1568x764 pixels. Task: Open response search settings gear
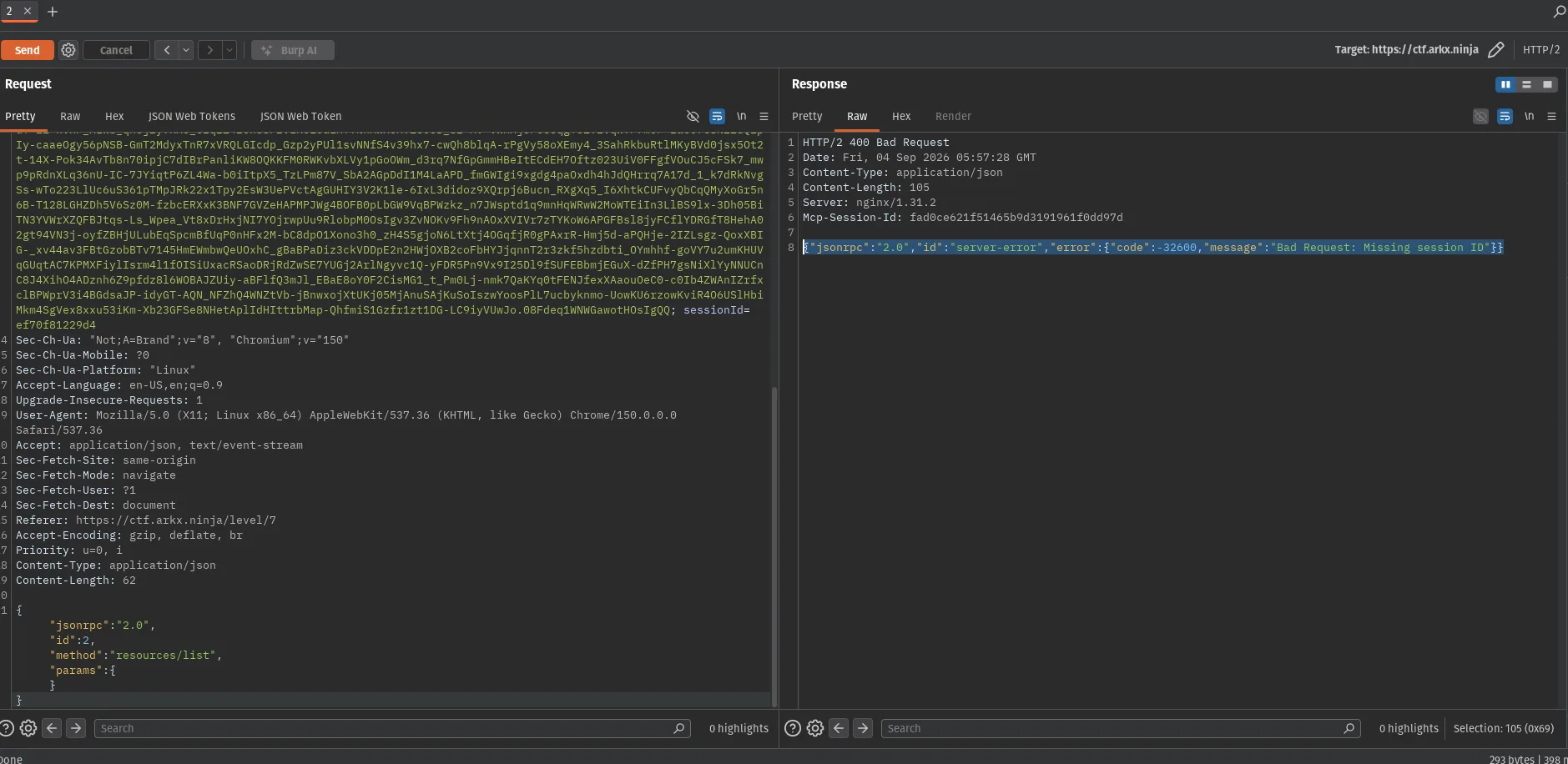(x=815, y=728)
